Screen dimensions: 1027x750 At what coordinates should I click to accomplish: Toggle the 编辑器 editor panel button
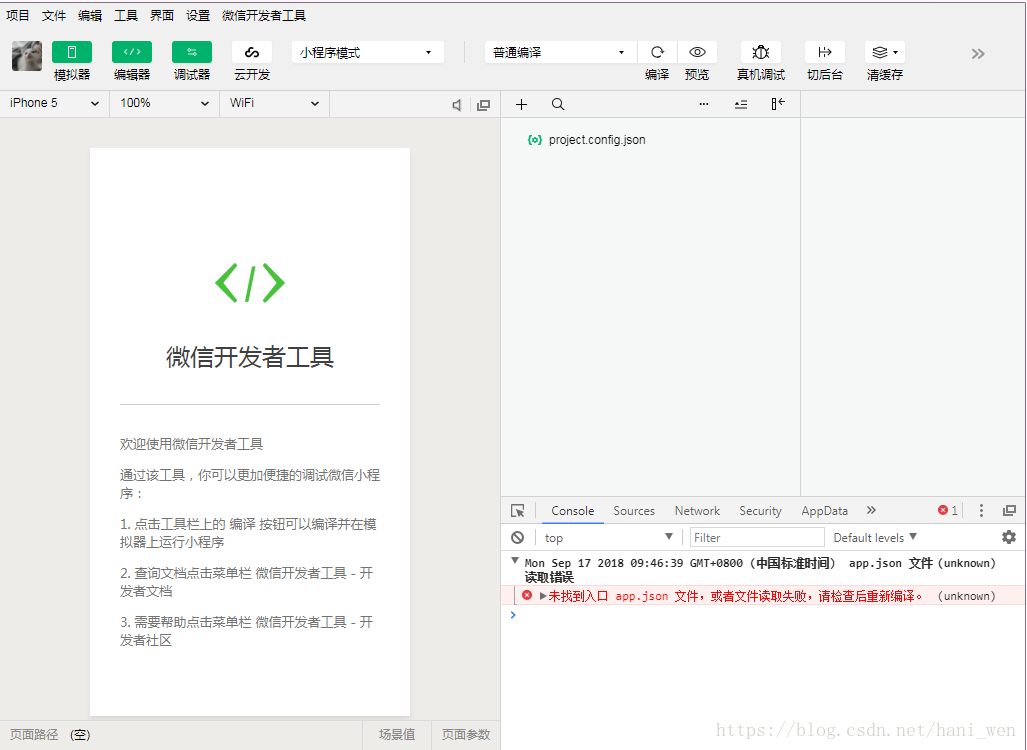(132, 52)
